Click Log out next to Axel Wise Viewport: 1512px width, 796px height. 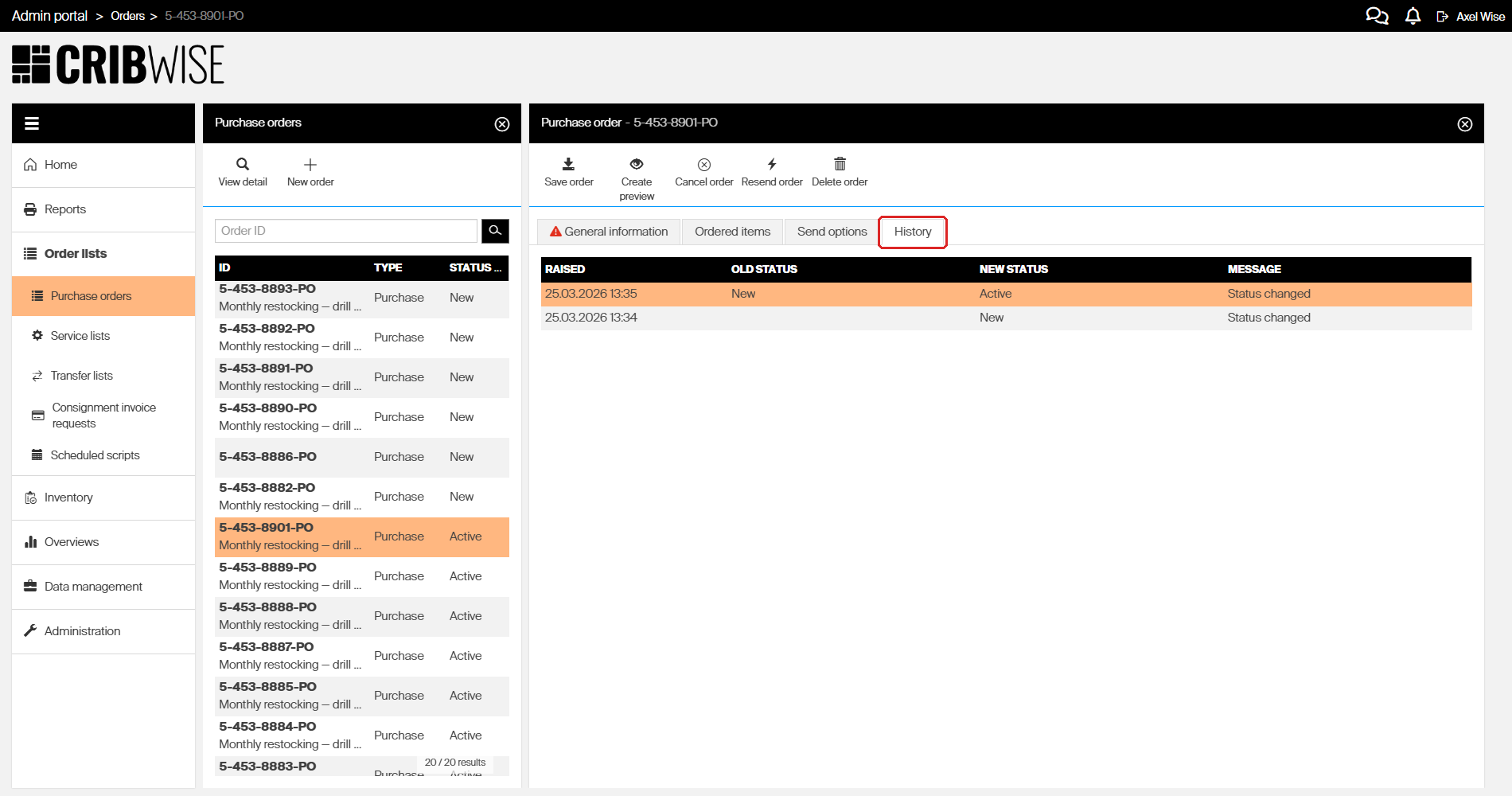pyautogui.click(x=1442, y=15)
